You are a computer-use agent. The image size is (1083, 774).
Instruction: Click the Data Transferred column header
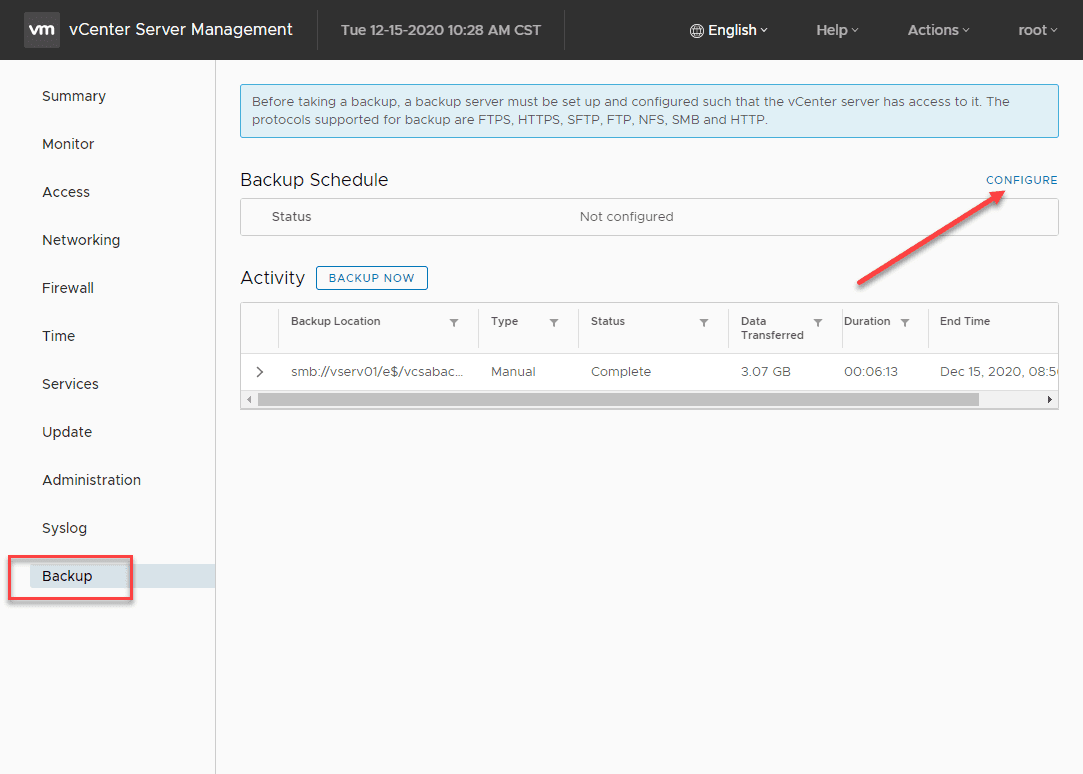pyautogui.click(x=772, y=328)
